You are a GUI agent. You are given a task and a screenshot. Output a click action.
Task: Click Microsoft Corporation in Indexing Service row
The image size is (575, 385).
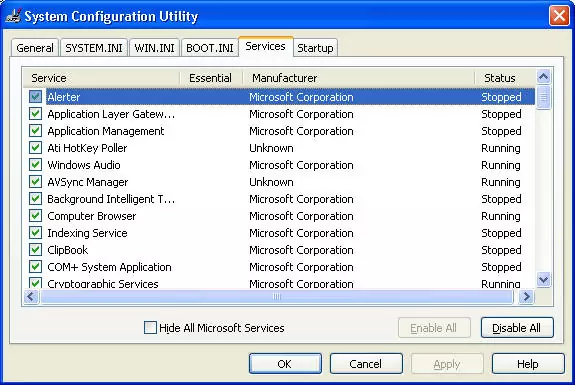tap(301, 233)
